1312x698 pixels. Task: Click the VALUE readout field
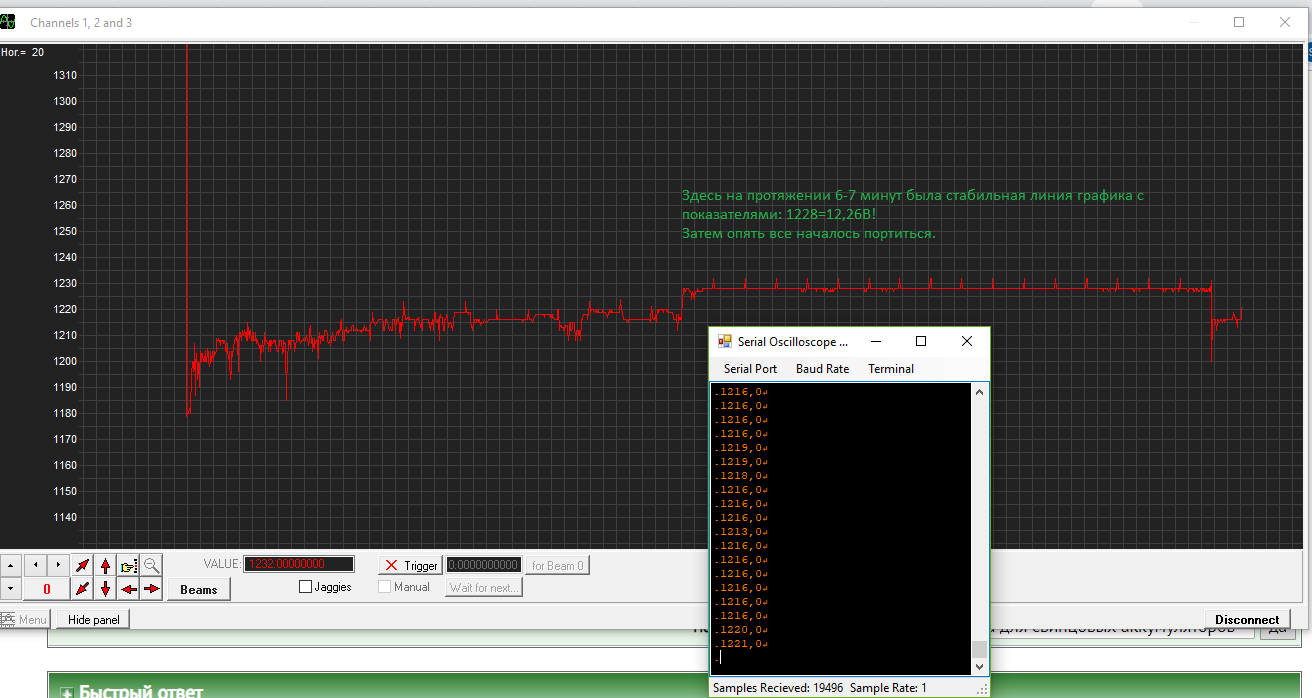tap(299, 565)
